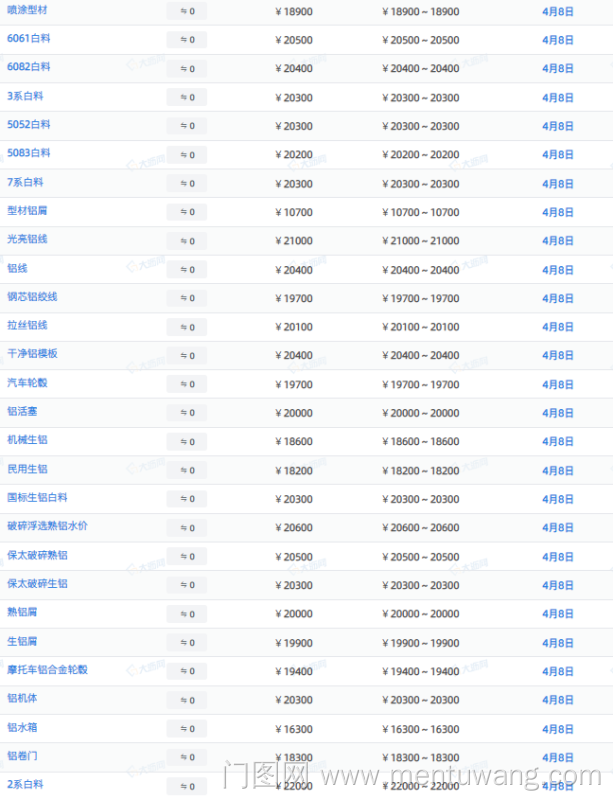Screen dimensions: 613x800
Task: Click the 拉丝铝线 link
Action: 27,326
